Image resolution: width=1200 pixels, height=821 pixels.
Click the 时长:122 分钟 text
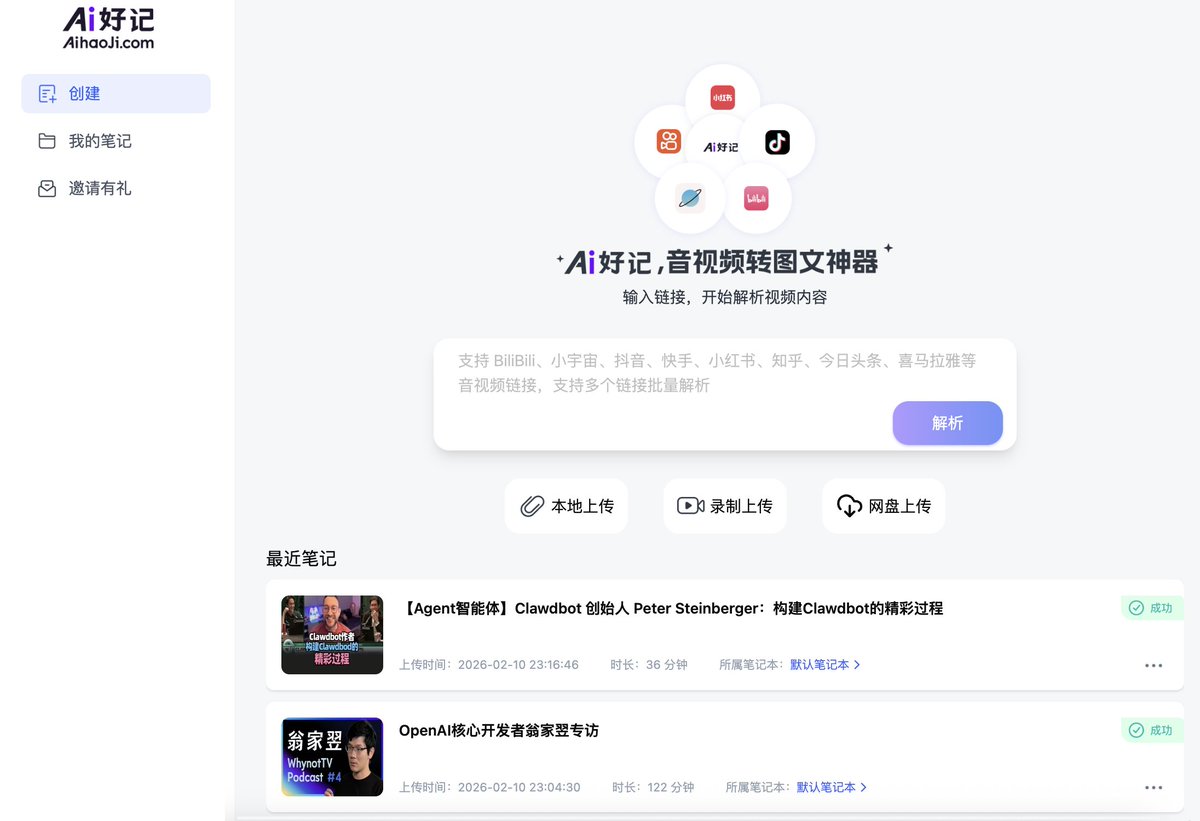(652, 787)
